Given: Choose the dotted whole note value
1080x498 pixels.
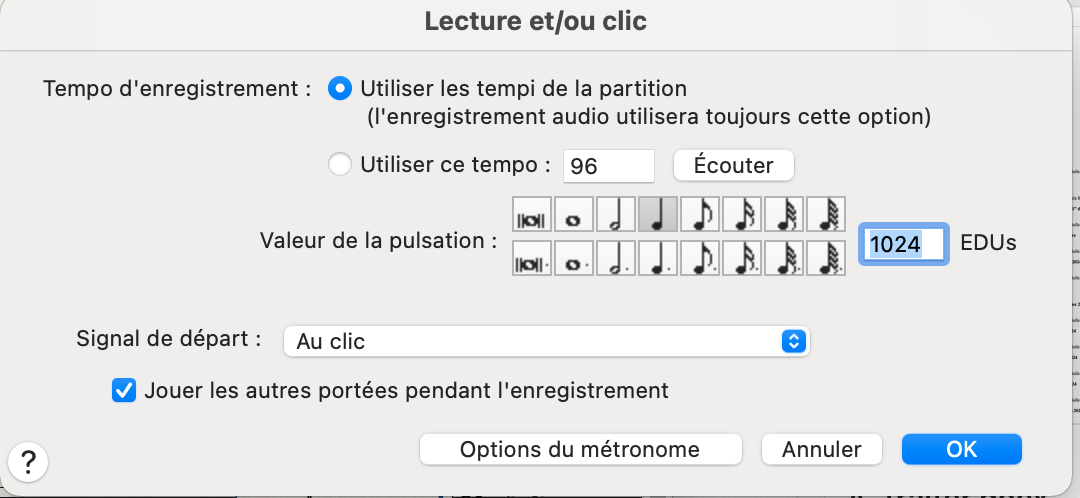Looking at the screenshot, I should 574,258.
